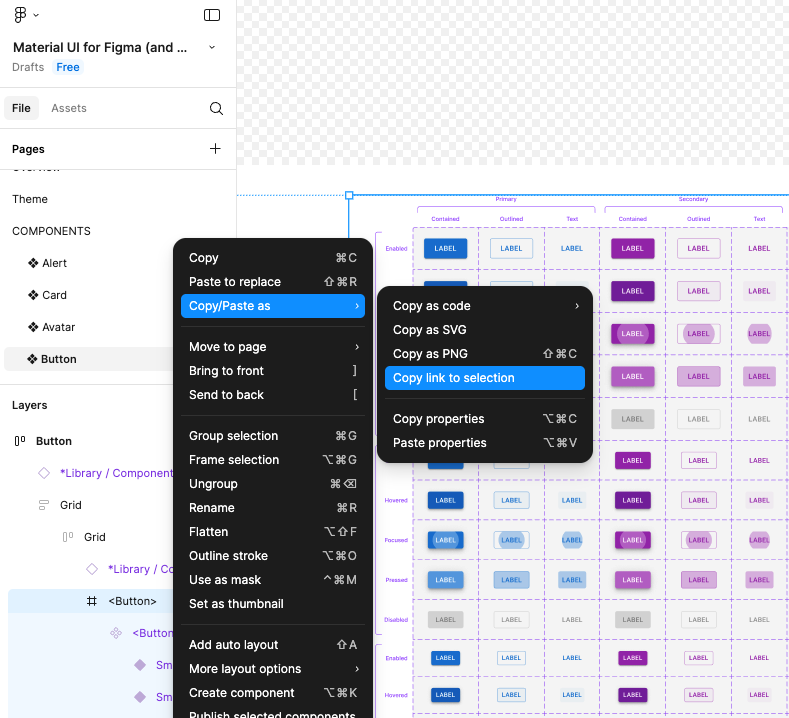This screenshot has width=789, height=718.
Task: Select Copy as SVG option
Action: tap(485, 330)
